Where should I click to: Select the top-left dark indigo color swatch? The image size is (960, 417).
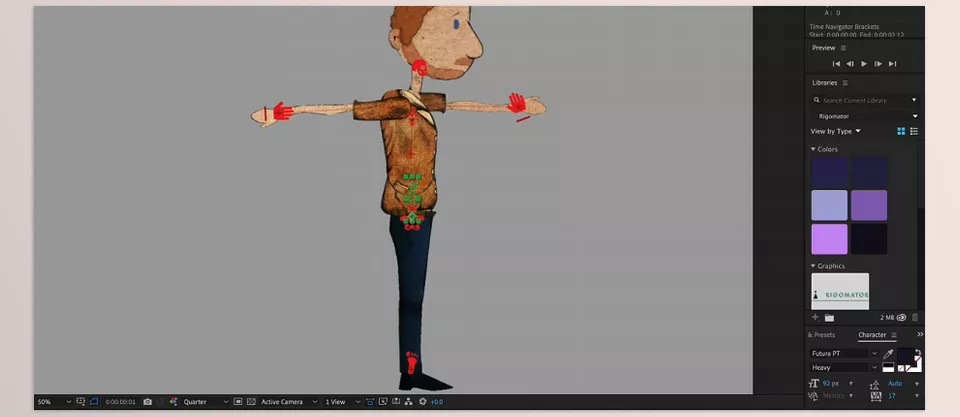click(830, 172)
